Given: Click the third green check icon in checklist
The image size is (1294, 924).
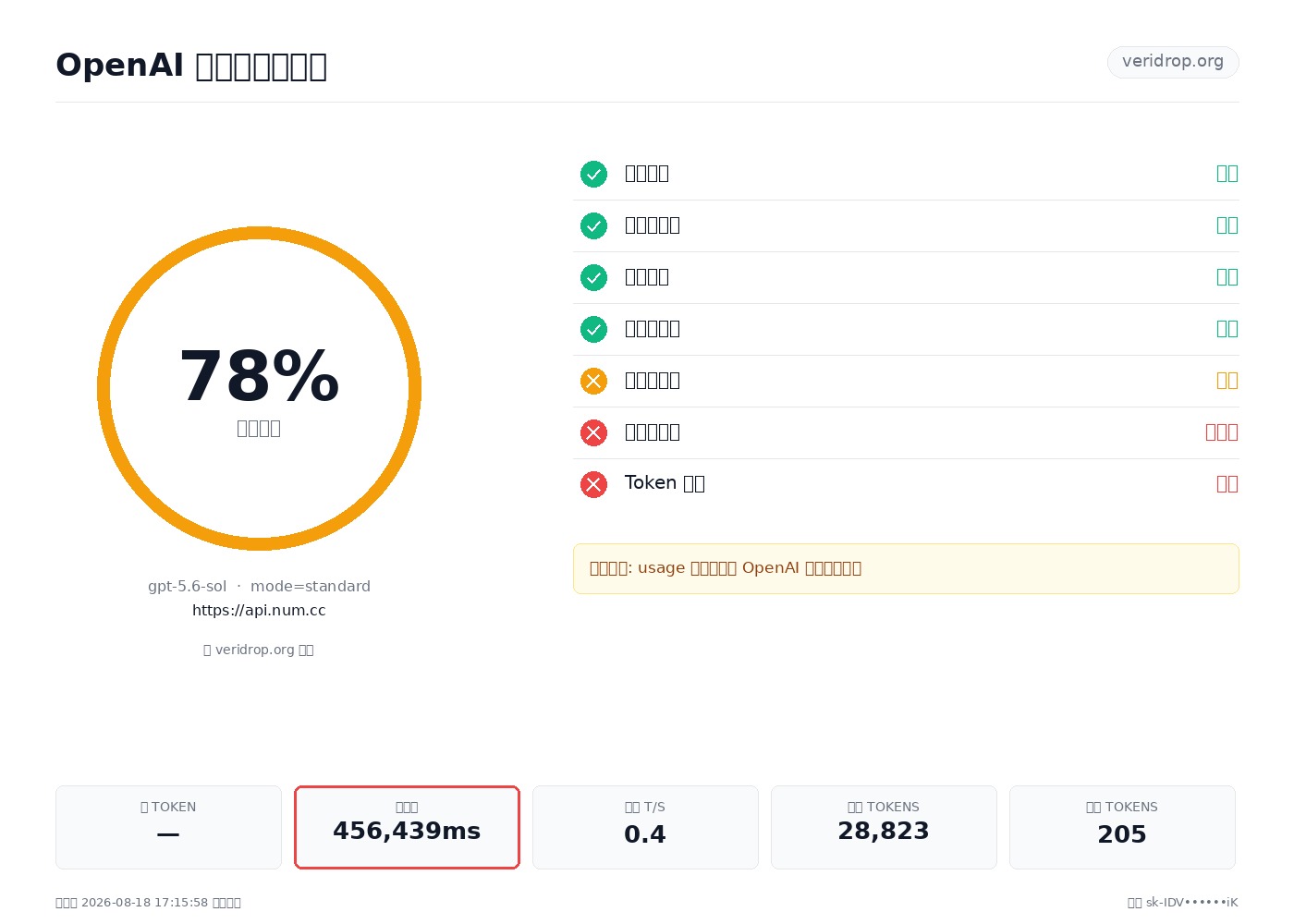Looking at the screenshot, I should (x=593, y=277).
